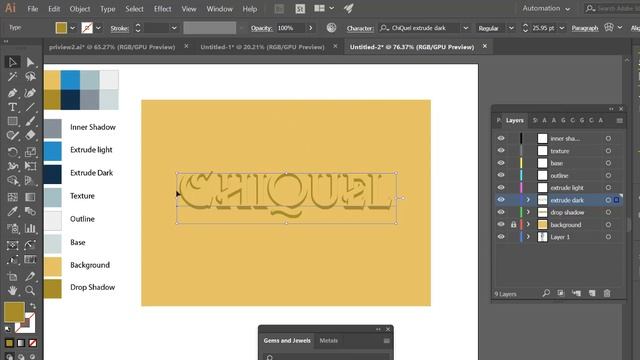This screenshot has height=360, width=640.
Task: Click the Recolor Artwork wheel icon
Action: click(331, 28)
